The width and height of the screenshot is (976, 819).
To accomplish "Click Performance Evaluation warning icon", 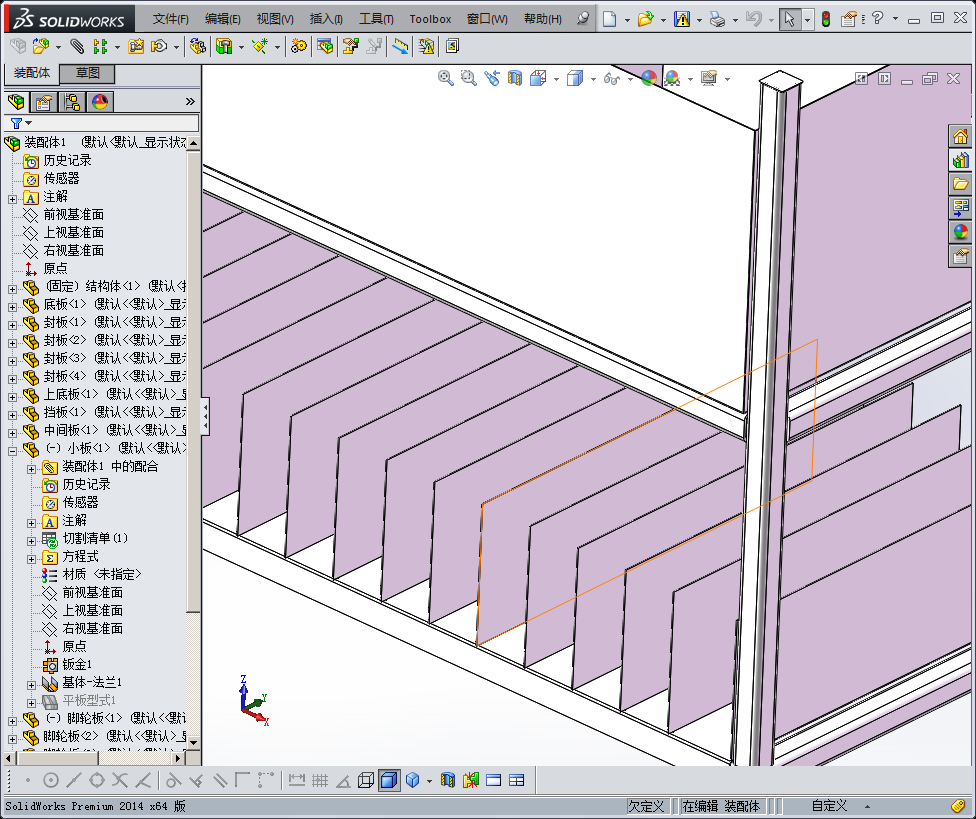I will point(426,46).
